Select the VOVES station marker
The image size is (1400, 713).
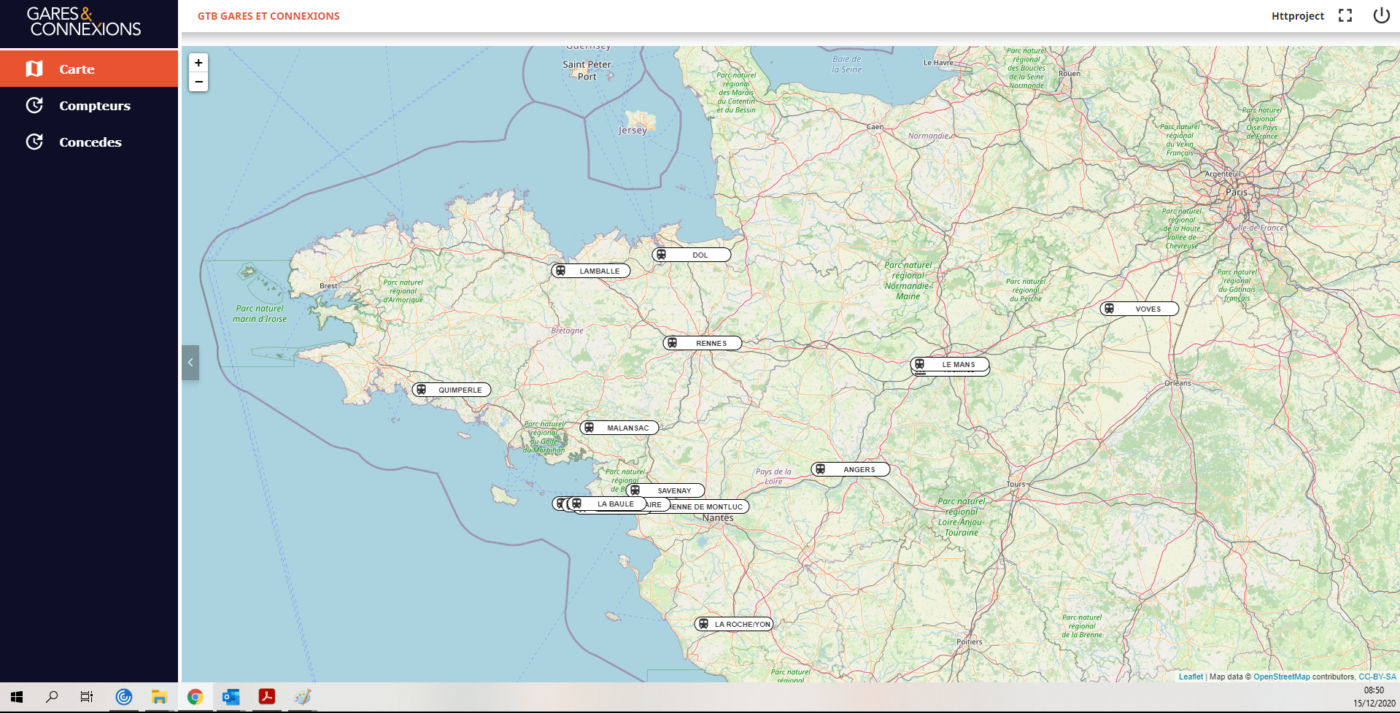(x=1140, y=309)
